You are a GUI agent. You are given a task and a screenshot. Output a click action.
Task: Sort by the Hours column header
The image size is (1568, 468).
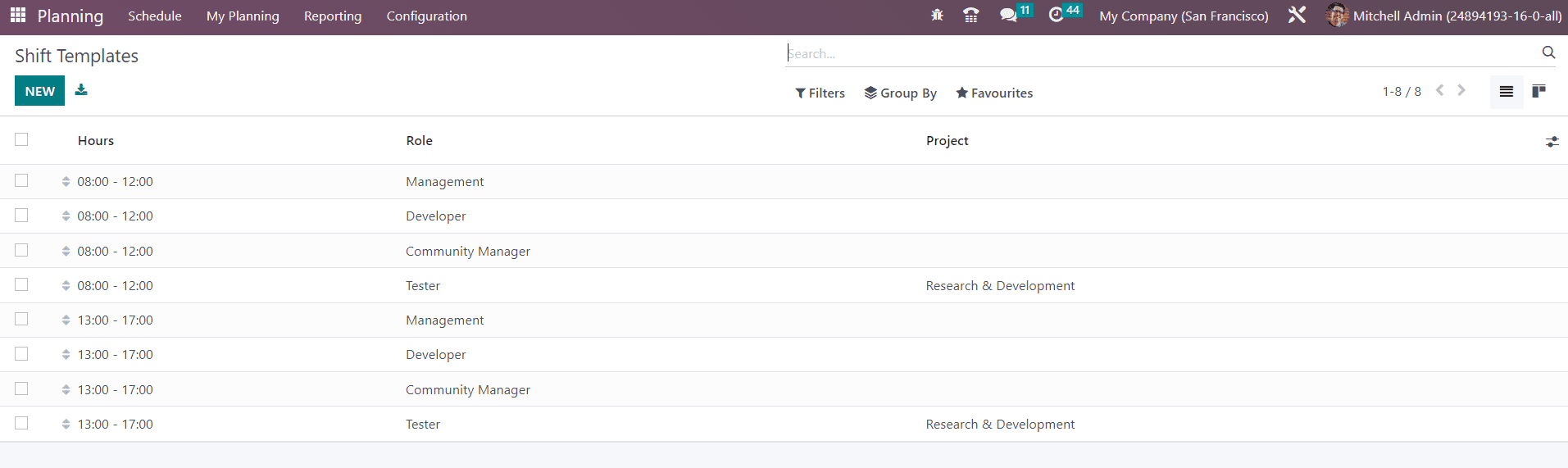point(96,141)
